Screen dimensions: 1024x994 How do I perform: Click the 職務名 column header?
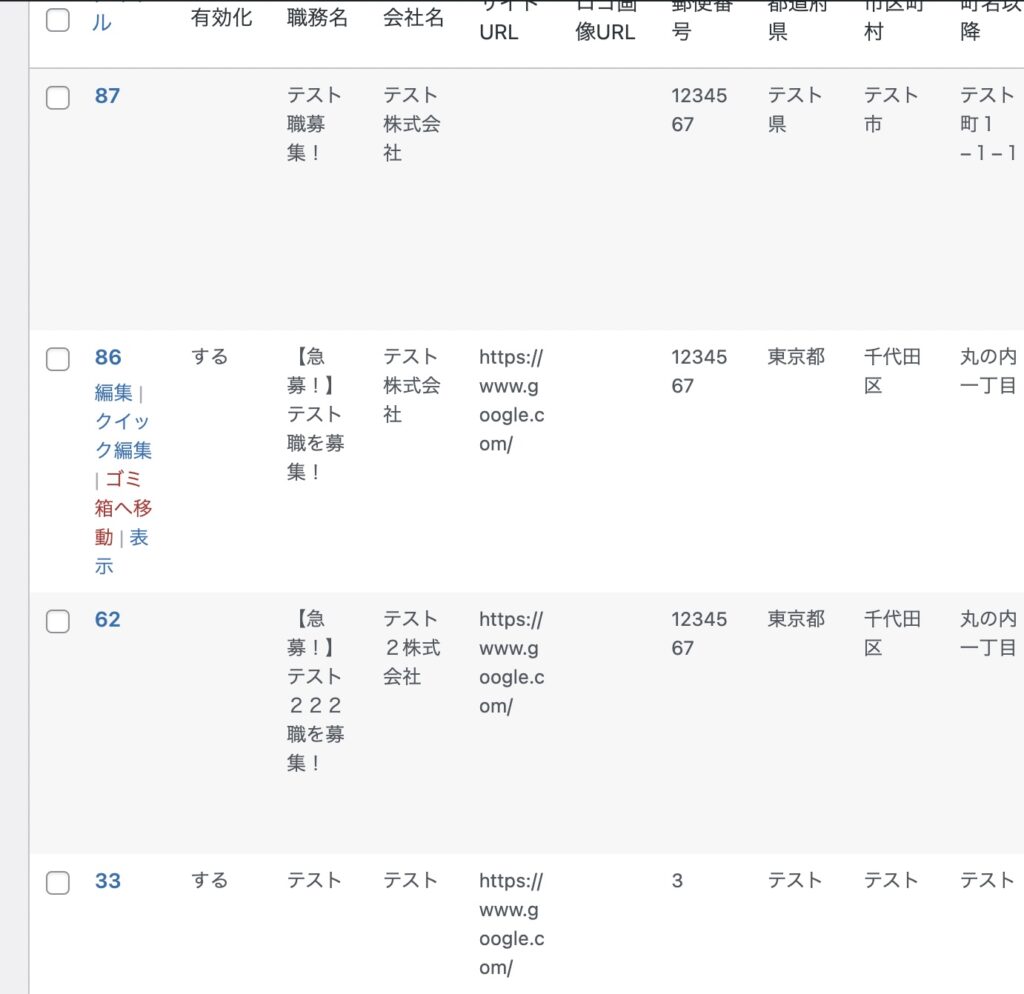(317, 18)
